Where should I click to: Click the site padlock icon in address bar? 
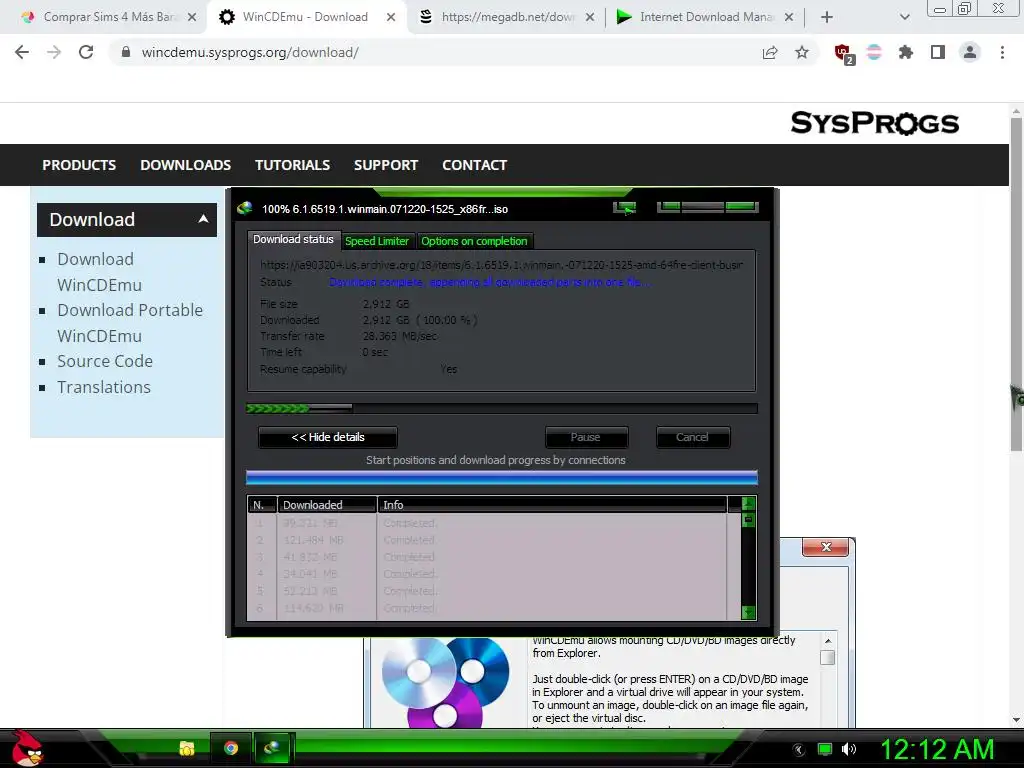tap(125, 52)
